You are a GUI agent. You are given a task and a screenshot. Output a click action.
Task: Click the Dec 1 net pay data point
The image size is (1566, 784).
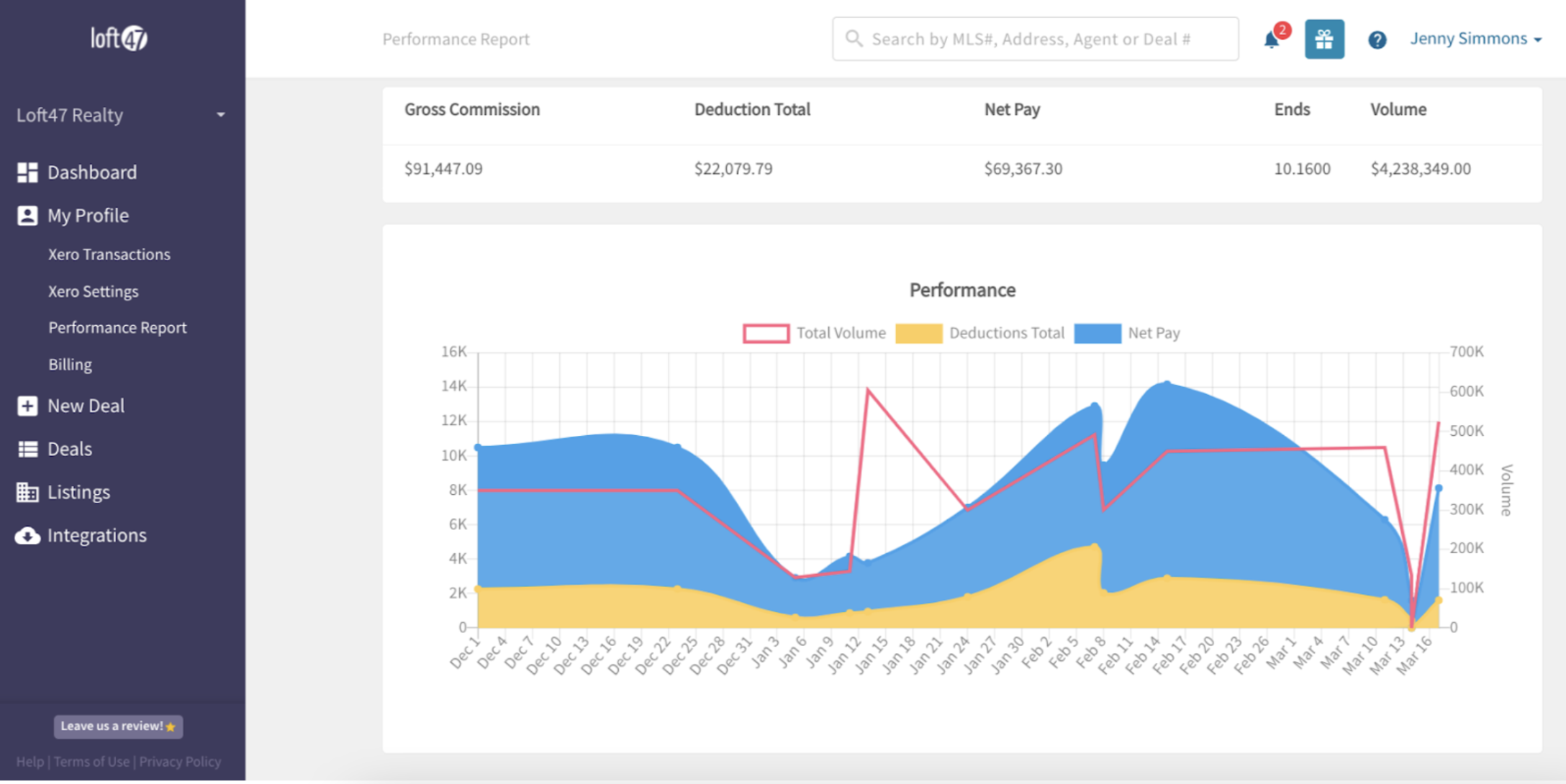coord(478,447)
